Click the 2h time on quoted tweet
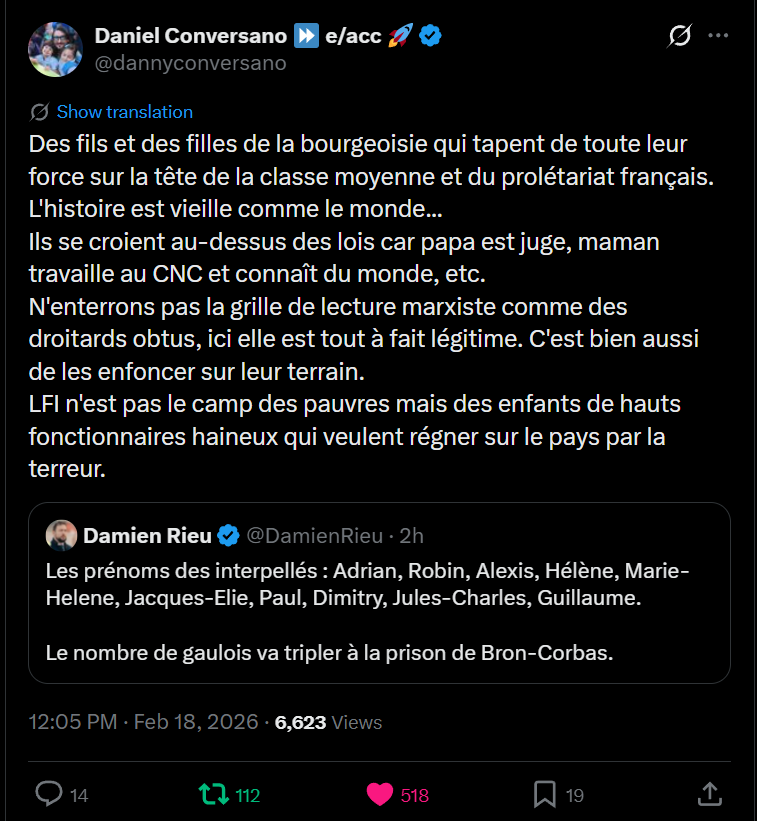 [x=411, y=536]
